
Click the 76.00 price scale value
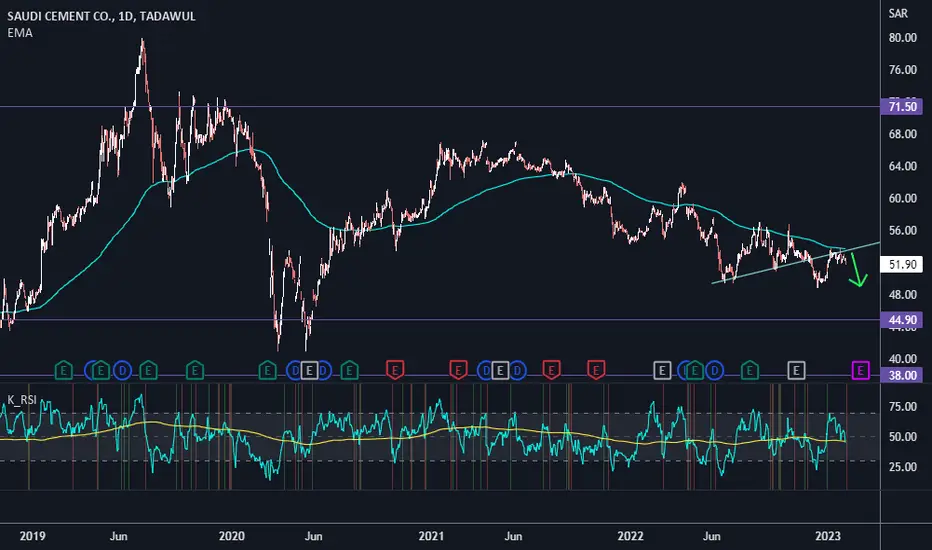(902, 70)
